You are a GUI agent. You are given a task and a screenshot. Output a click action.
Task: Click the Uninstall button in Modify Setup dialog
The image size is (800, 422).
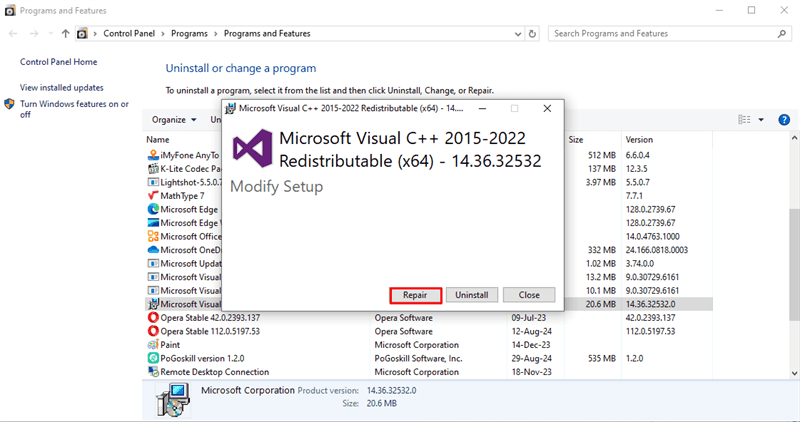[x=471, y=295]
